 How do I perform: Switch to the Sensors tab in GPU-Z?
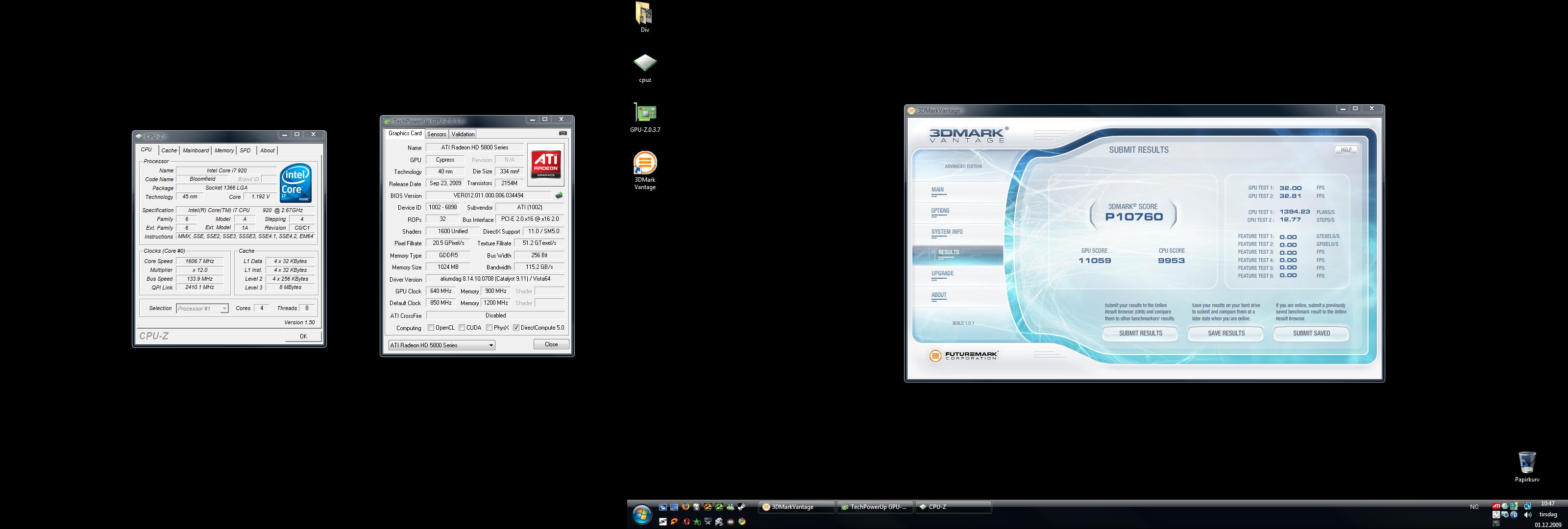(437, 134)
